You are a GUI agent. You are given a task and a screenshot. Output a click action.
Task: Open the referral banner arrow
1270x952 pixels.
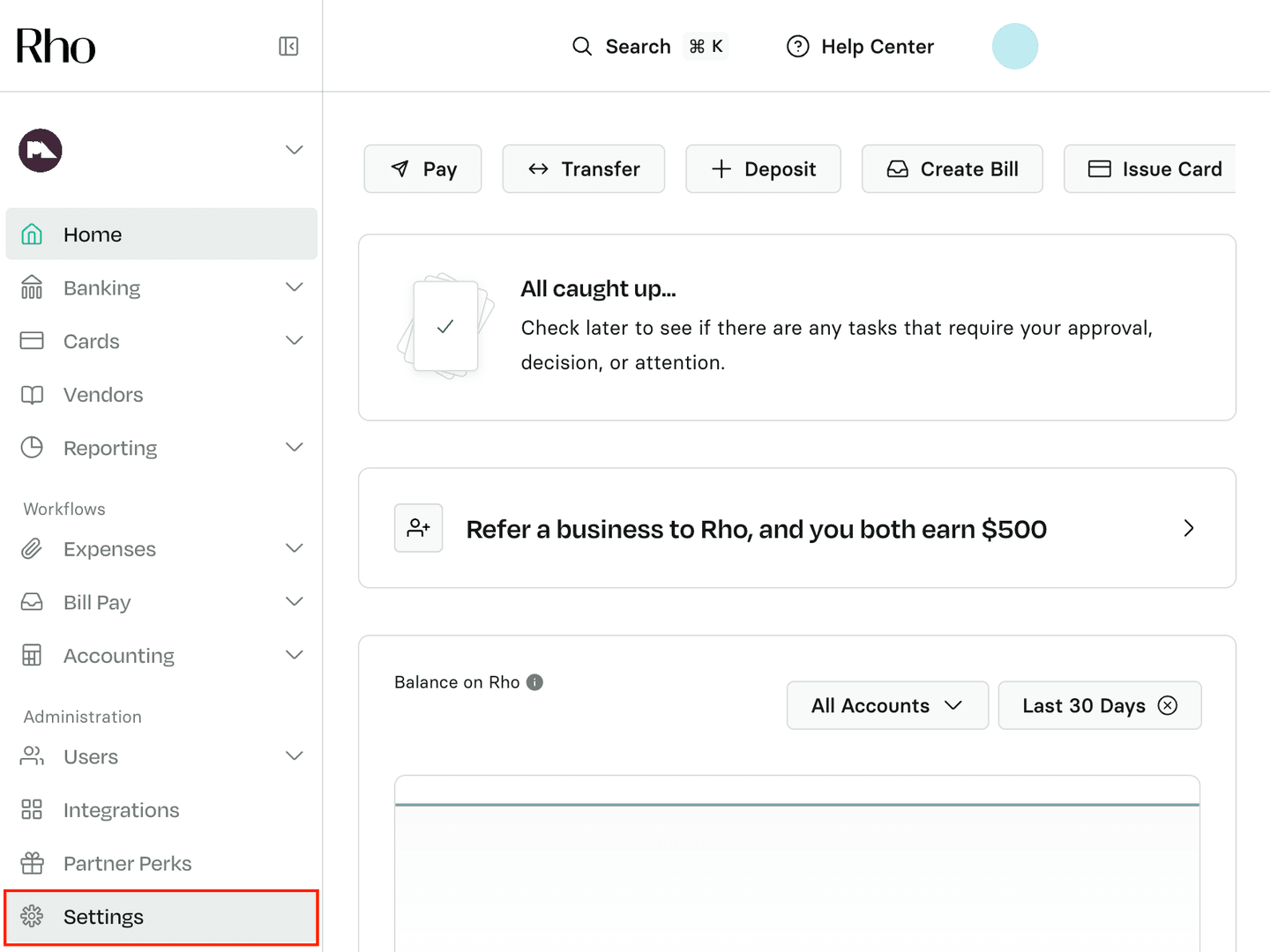[x=1188, y=528]
